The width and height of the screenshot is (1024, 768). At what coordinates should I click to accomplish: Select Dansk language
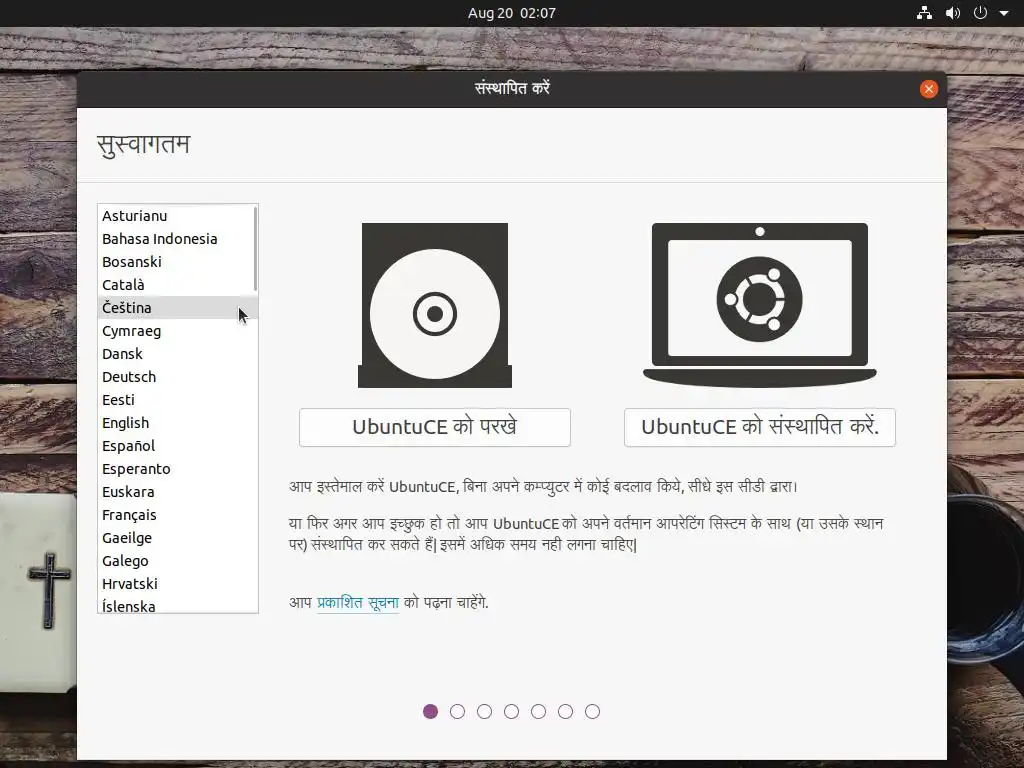(x=178, y=354)
